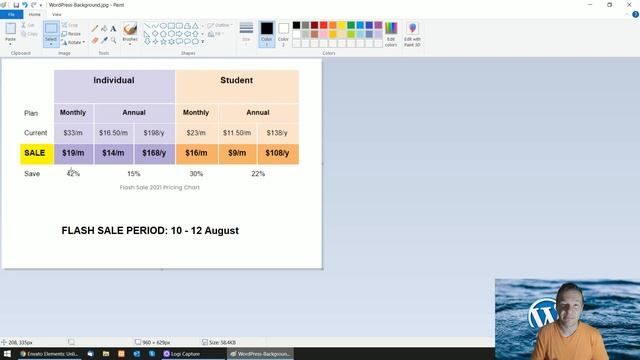Pick the yellow color swatch
This screenshot has width=640, height=360.
(342, 25)
